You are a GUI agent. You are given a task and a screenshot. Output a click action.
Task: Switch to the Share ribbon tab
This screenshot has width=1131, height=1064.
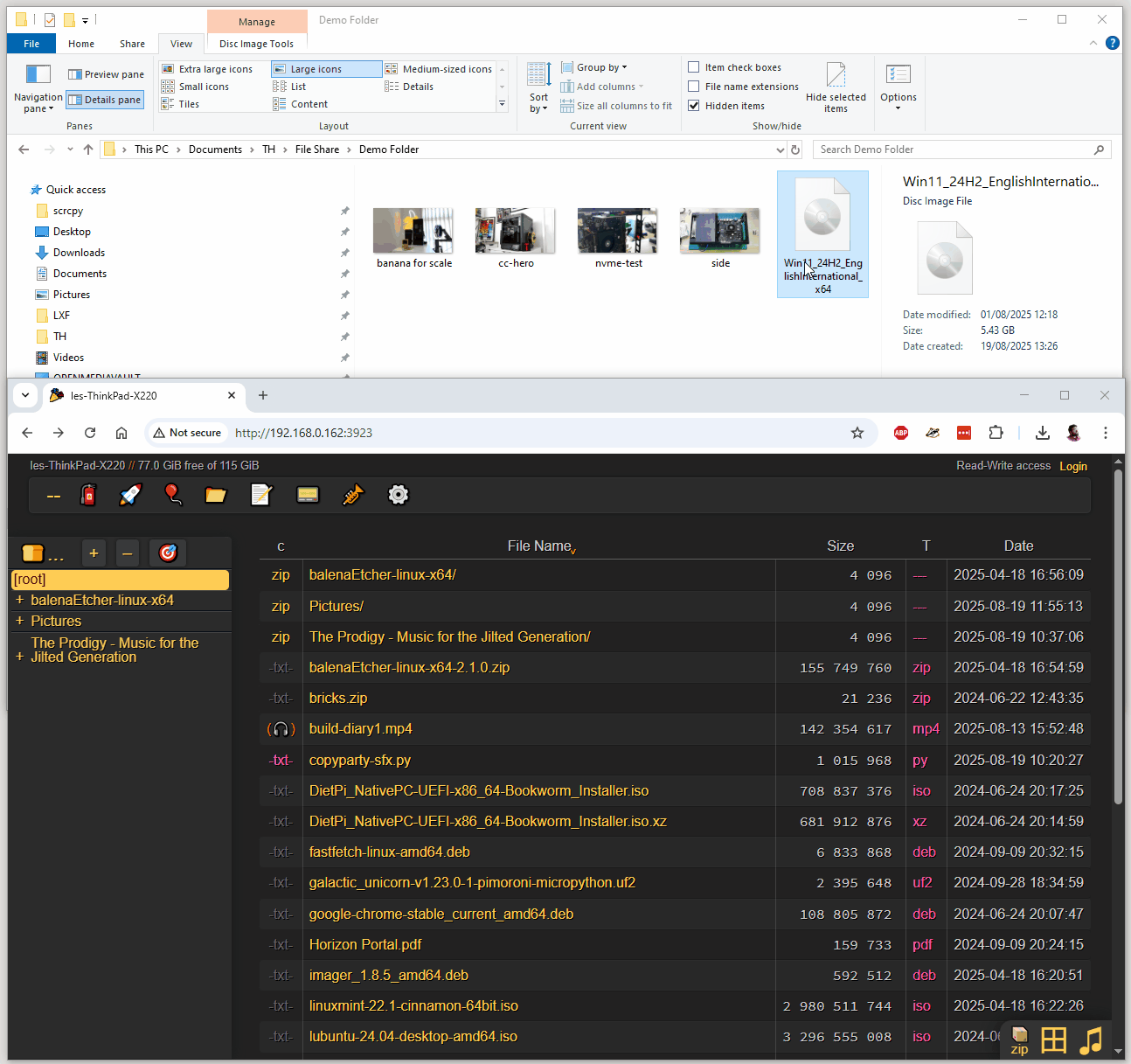pos(133,44)
